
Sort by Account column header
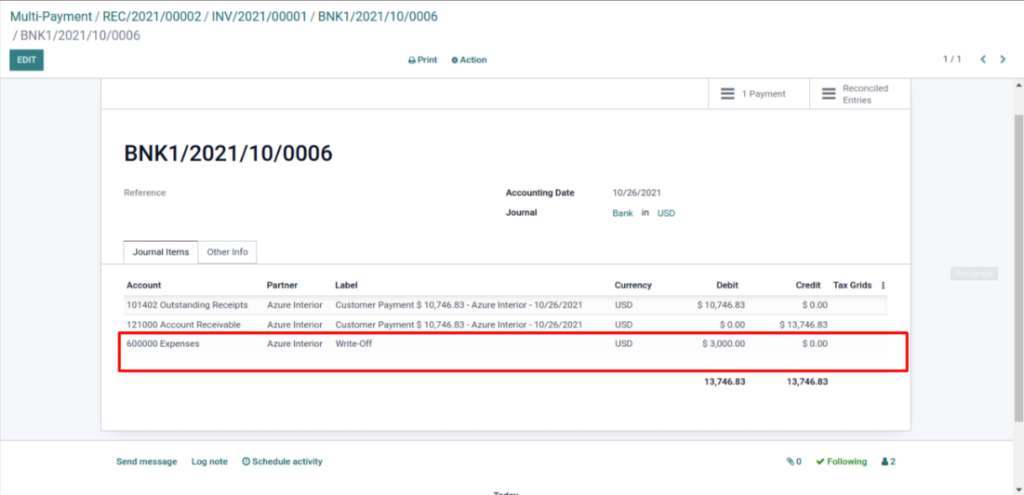coord(144,285)
